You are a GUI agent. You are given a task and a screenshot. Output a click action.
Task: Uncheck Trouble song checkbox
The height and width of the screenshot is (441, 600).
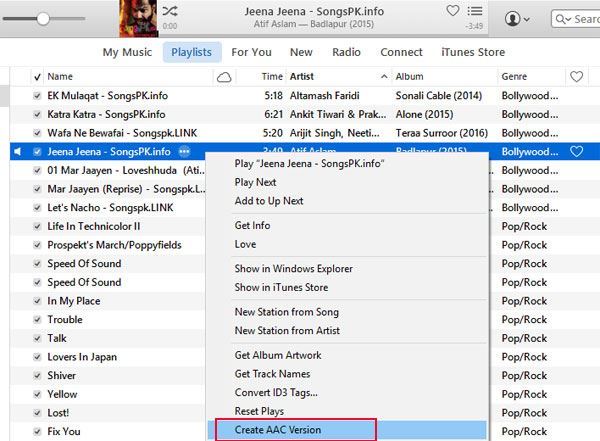coord(37,319)
